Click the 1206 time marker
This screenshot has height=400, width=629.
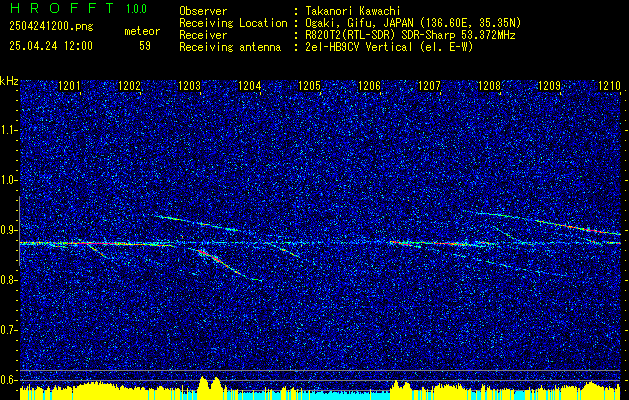click(x=369, y=86)
